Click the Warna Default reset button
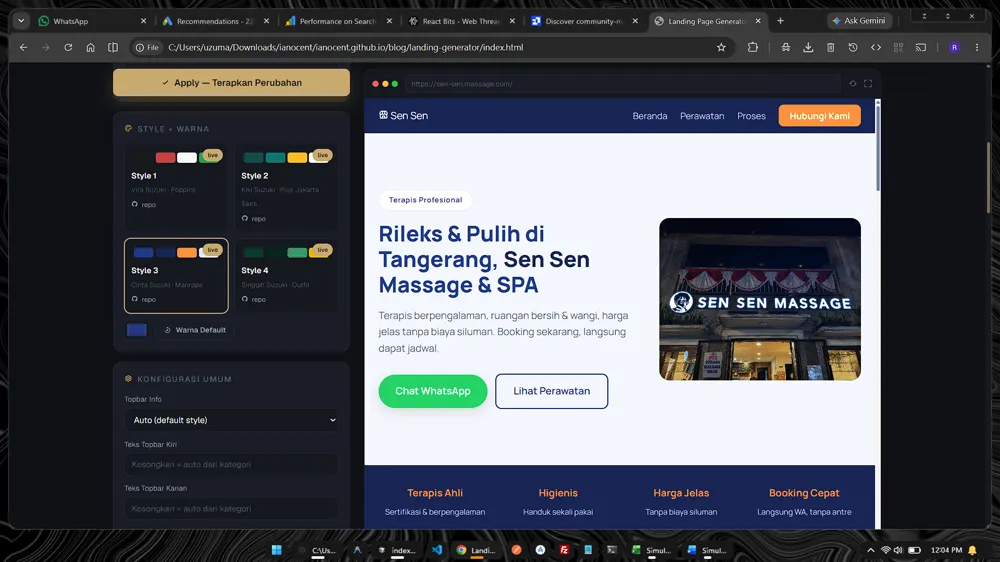Screen dimensions: 1000x562 click(195, 330)
